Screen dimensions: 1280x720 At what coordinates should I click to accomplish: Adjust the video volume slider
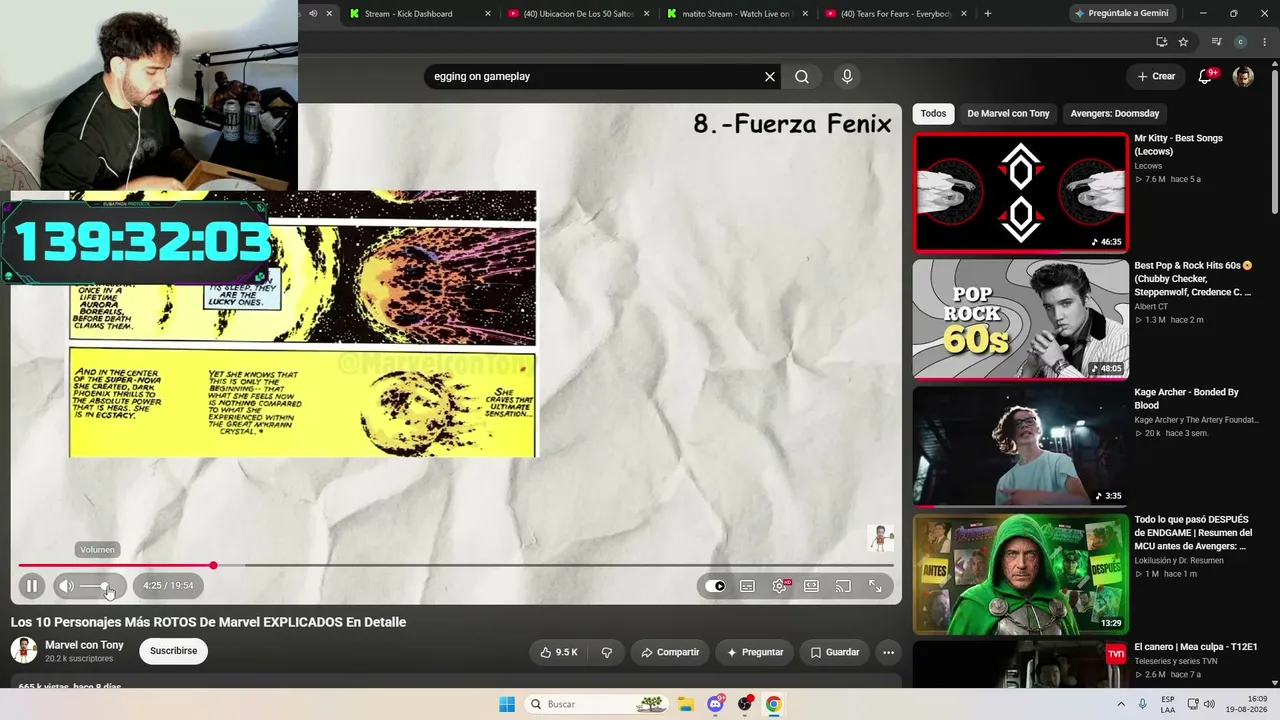pyautogui.click(x=97, y=586)
